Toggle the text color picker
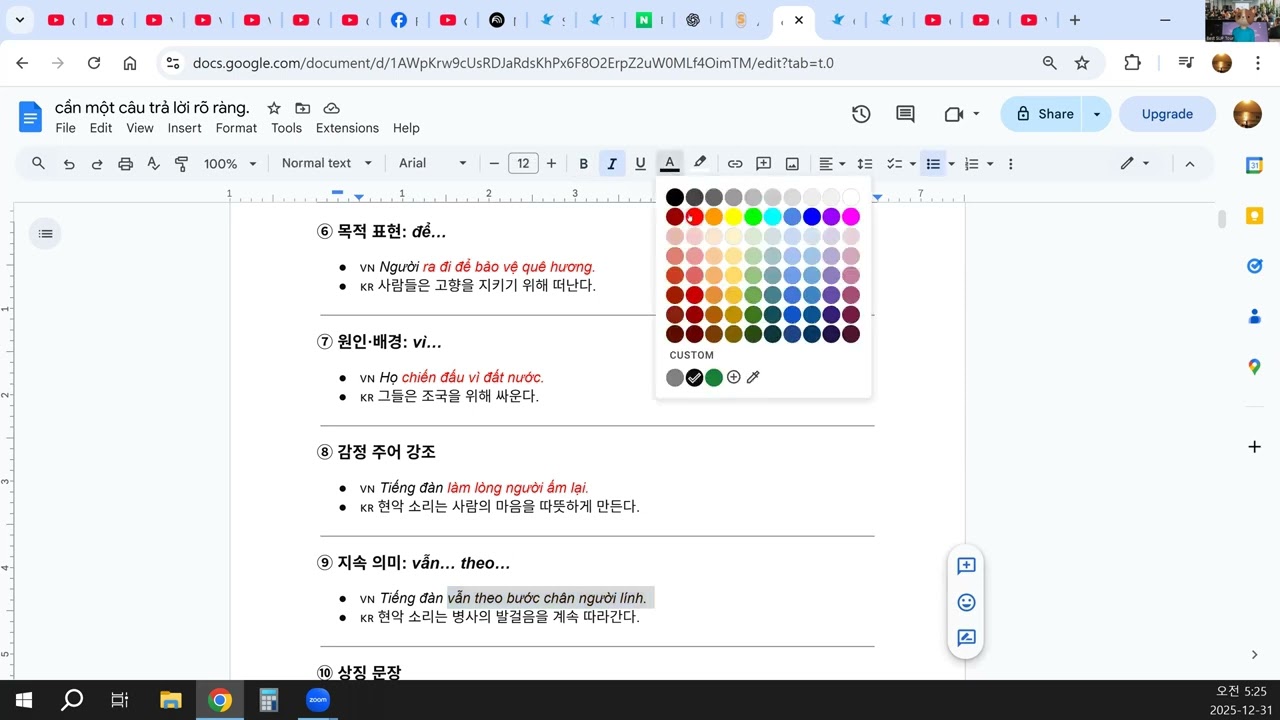 [x=670, y=164]
